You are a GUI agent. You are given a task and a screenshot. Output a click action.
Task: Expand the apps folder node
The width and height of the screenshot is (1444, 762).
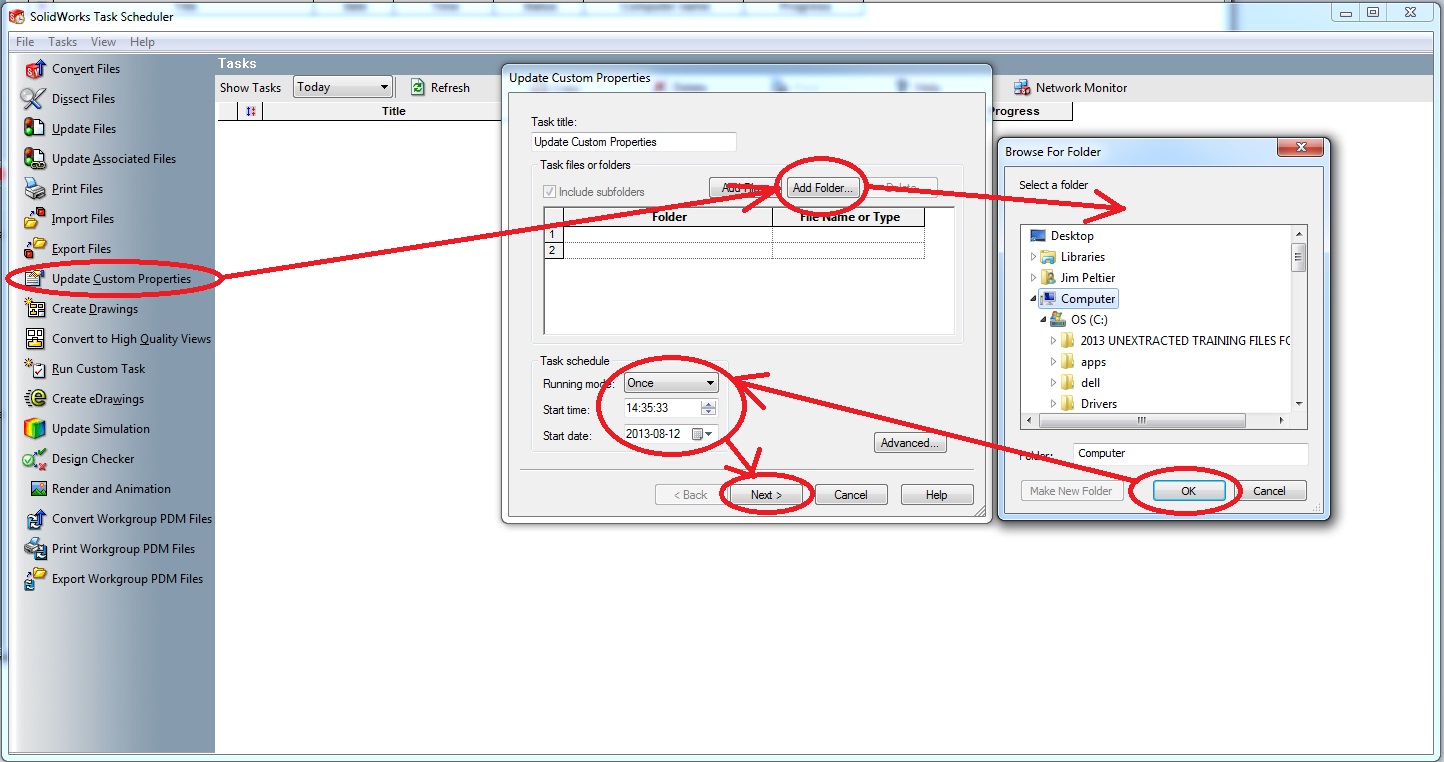tap(1053, 362)
